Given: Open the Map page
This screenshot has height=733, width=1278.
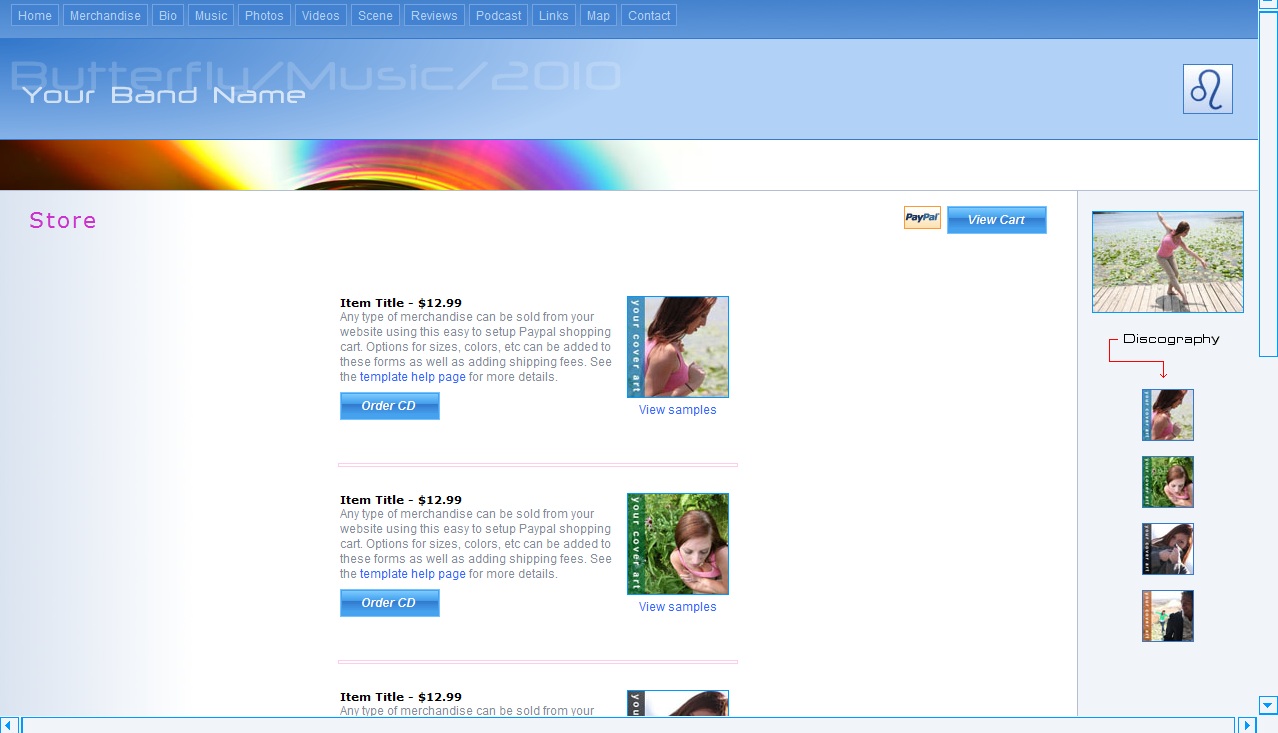Looking at the screenshot, I should point(598,15).
